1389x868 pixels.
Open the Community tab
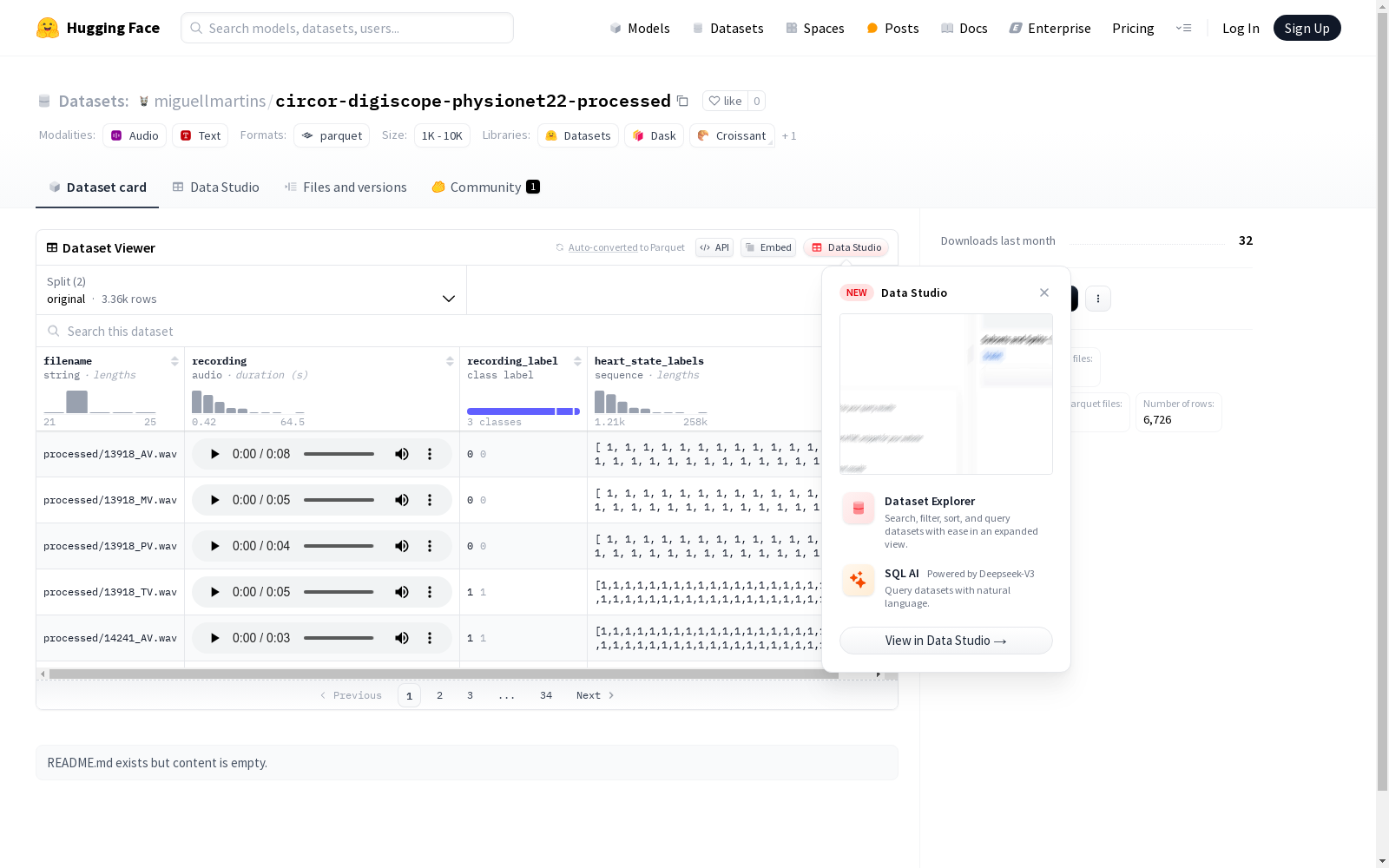[x=485, y=187]
